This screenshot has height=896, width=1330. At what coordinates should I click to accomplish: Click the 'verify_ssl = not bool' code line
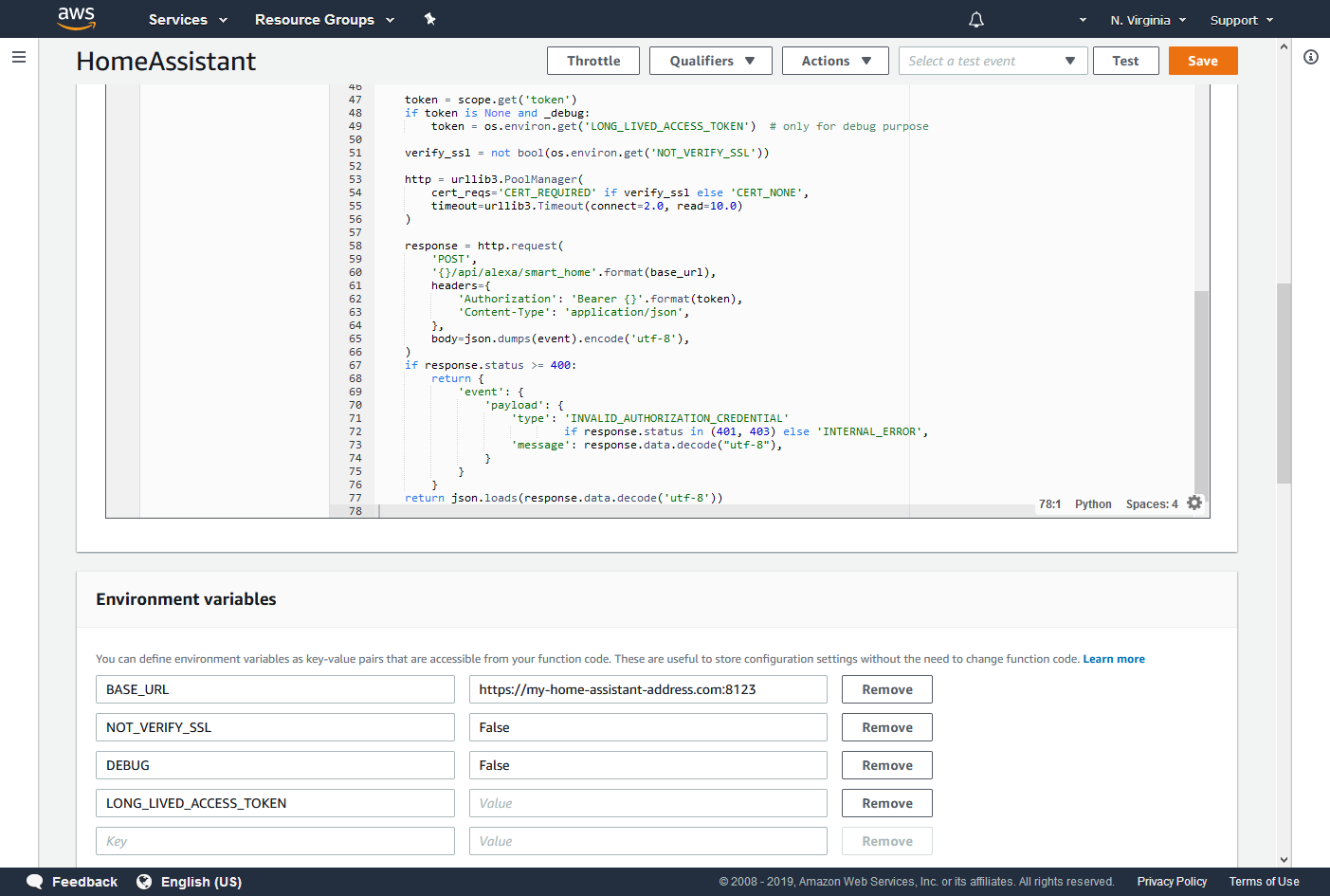coord(587,153)
